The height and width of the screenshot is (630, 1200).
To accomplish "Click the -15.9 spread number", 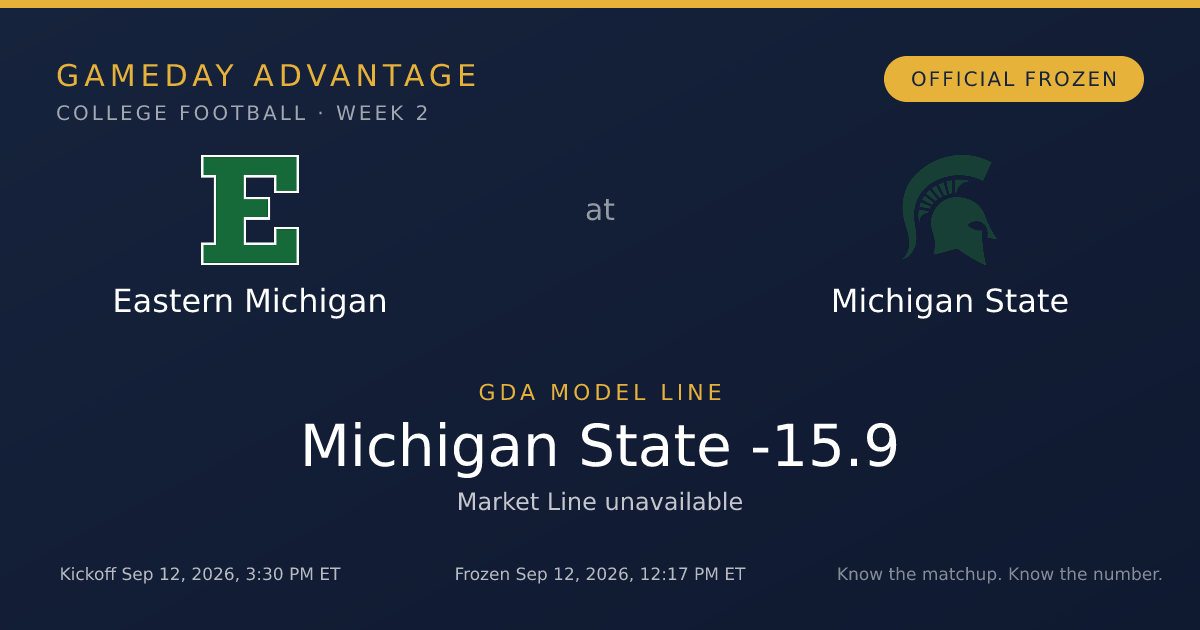I will [825, 446].
